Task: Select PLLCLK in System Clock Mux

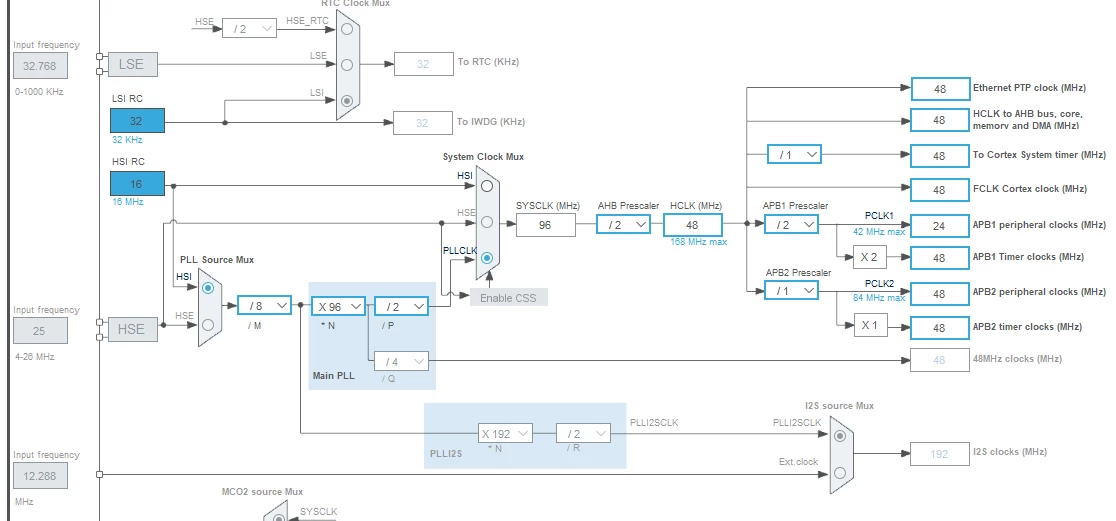Action: [x=487, y=258]
